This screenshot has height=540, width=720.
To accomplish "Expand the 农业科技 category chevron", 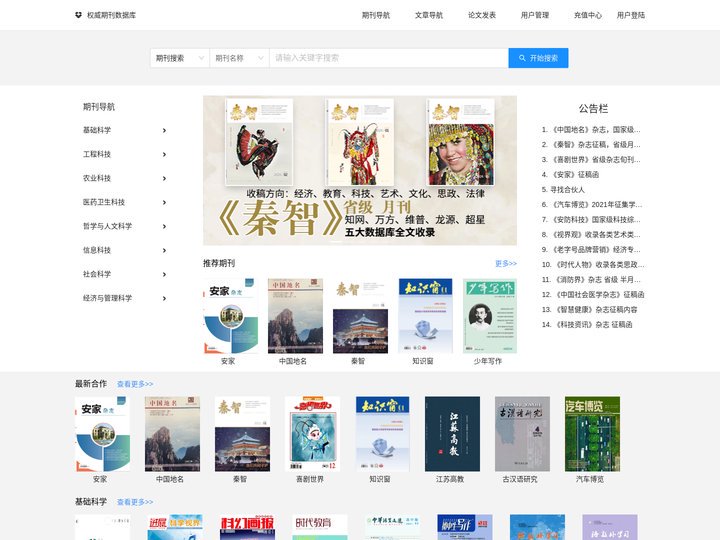I will click(164, 178).
